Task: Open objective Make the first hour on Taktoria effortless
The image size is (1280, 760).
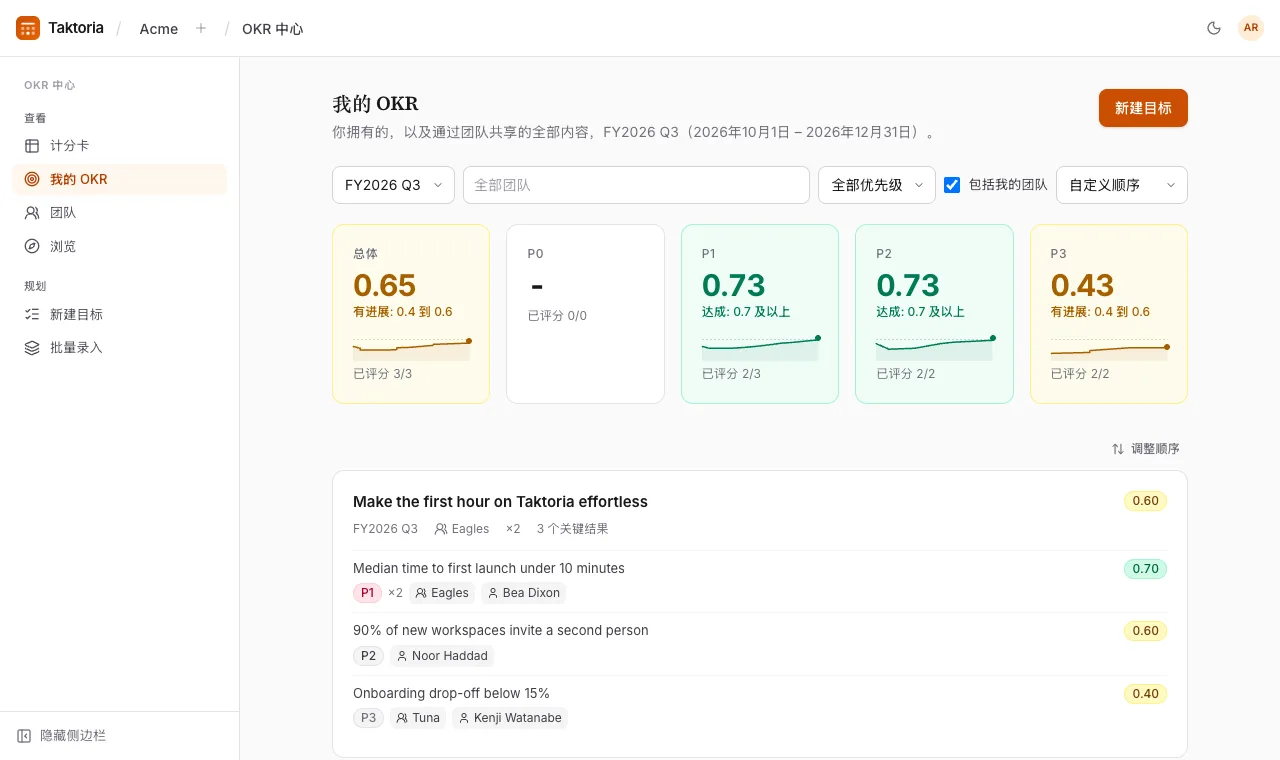Action: coord(500,502)
